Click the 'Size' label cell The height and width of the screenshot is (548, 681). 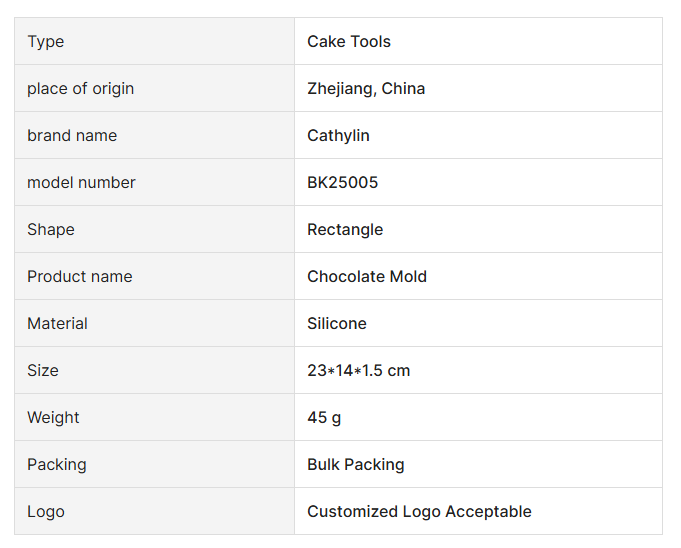point(43,371)
